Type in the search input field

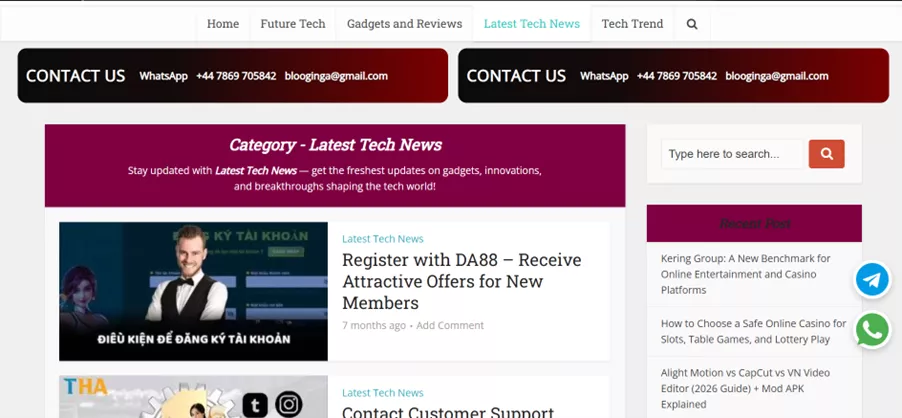click(732, 154)
